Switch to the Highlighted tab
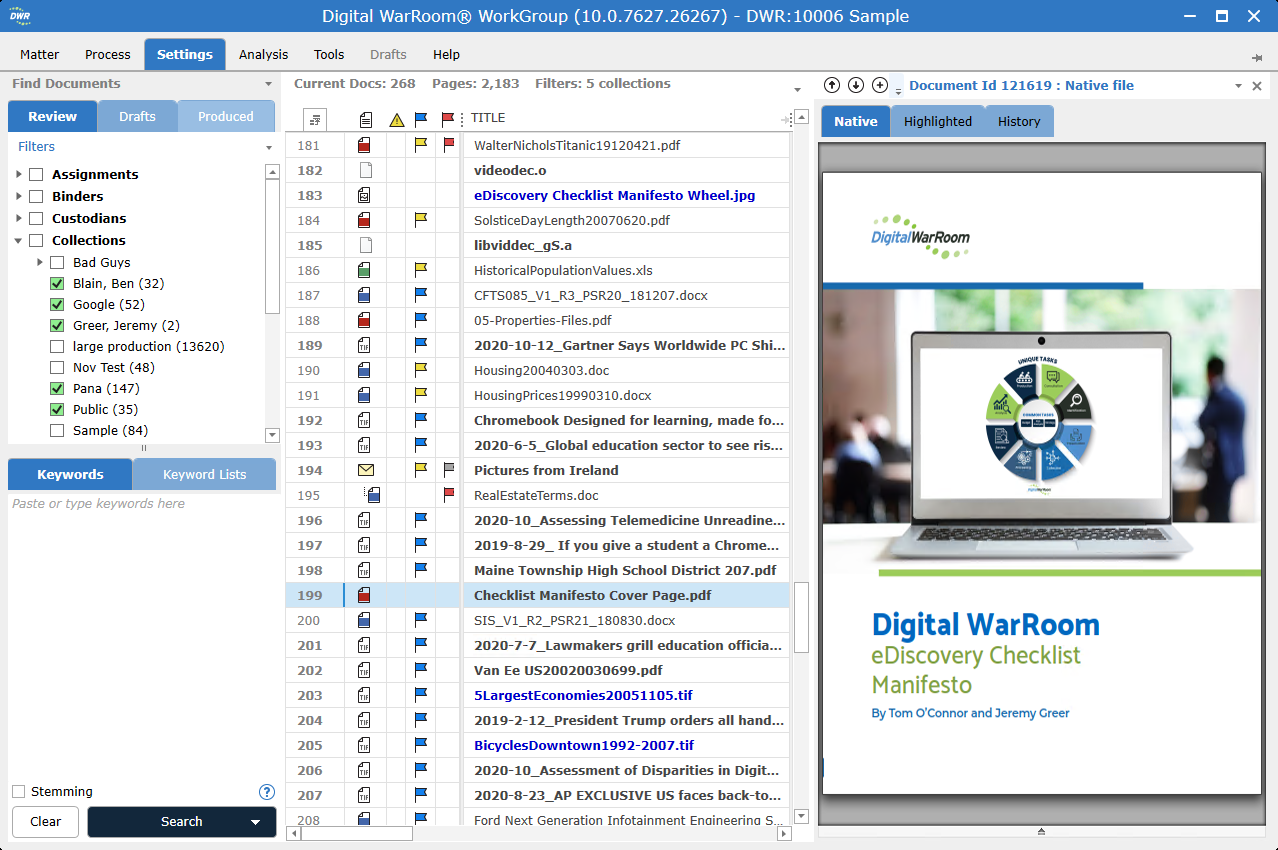This screenshot has height=850, width=1278. click(x=938, y=121)
